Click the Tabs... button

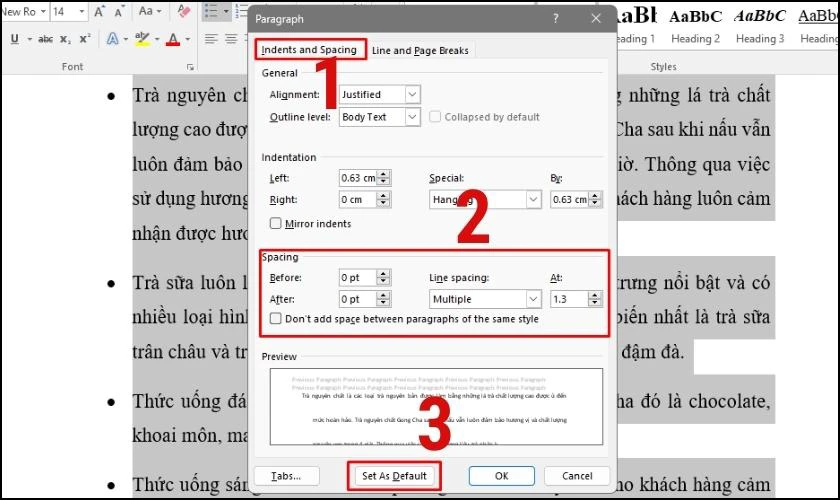[287, 476]
